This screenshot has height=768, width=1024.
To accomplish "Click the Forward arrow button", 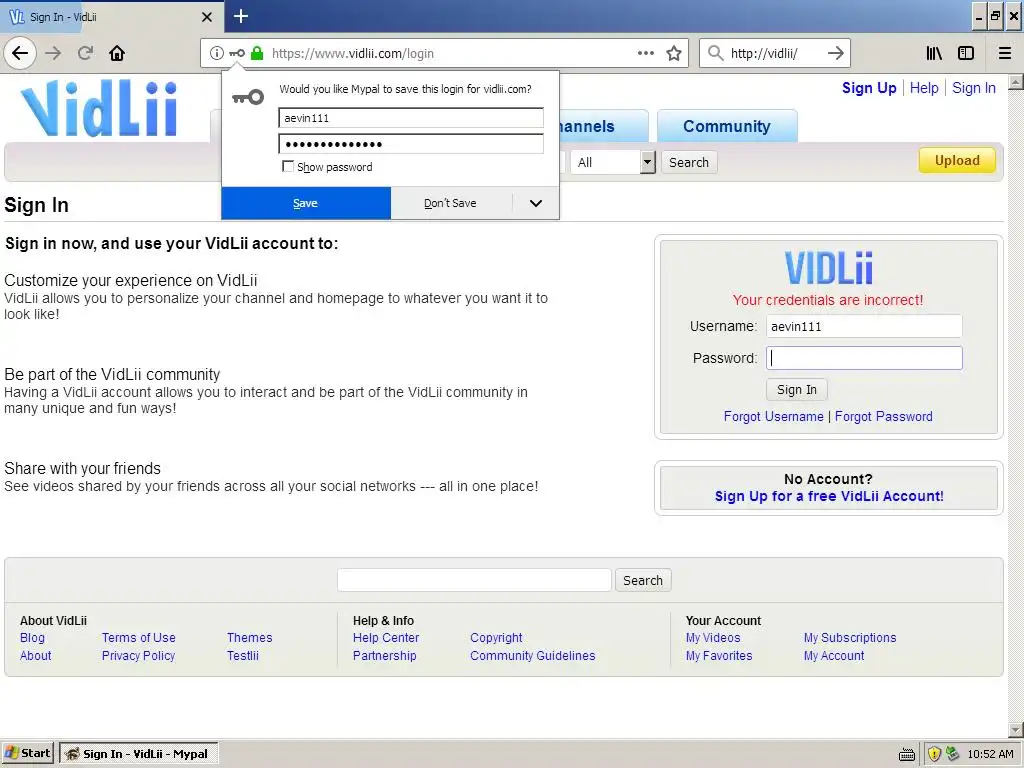I will (54, 53).
